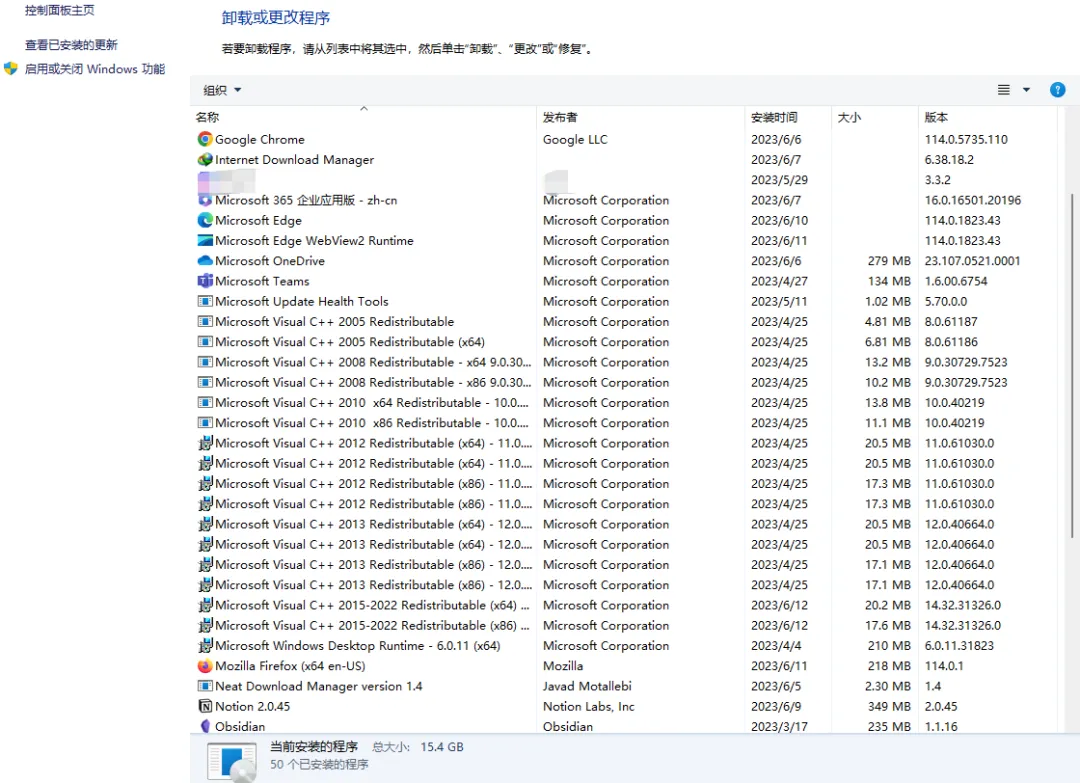
Task: Select Visual C++ 2008 Redistributable x64 entry
Action: point(373,362)
